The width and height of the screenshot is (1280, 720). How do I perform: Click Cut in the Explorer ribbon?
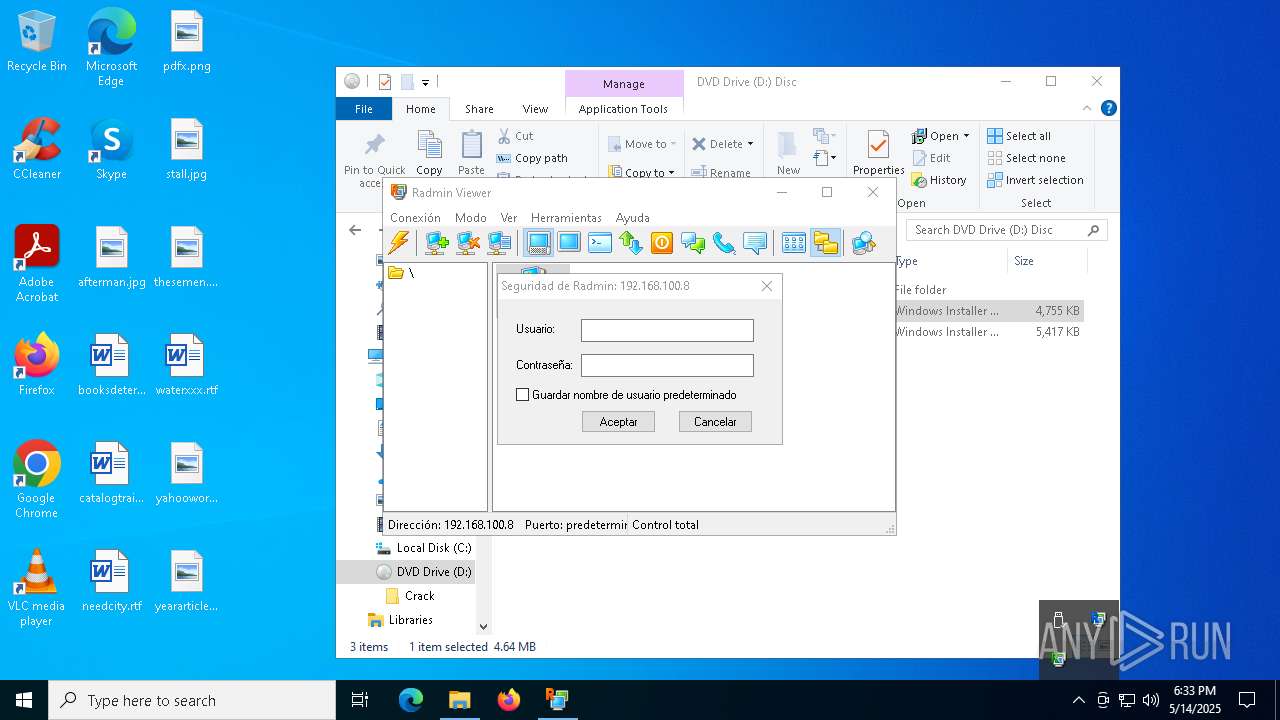click(x=516, y=136)
